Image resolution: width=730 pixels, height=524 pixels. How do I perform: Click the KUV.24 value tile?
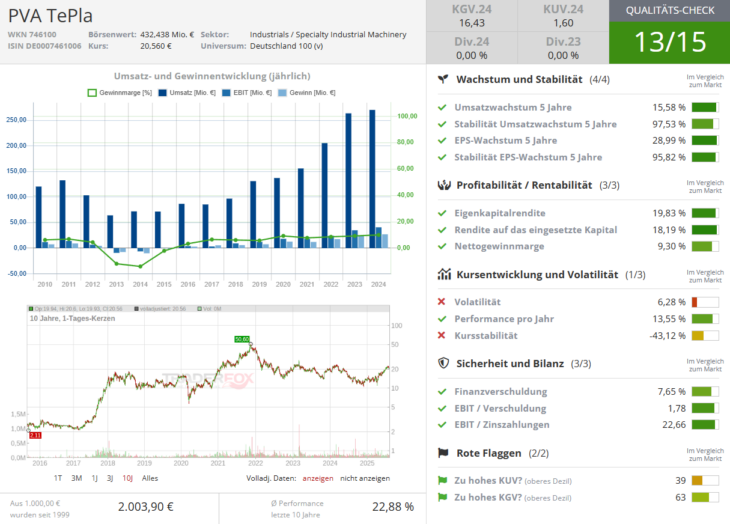[563, 16]
